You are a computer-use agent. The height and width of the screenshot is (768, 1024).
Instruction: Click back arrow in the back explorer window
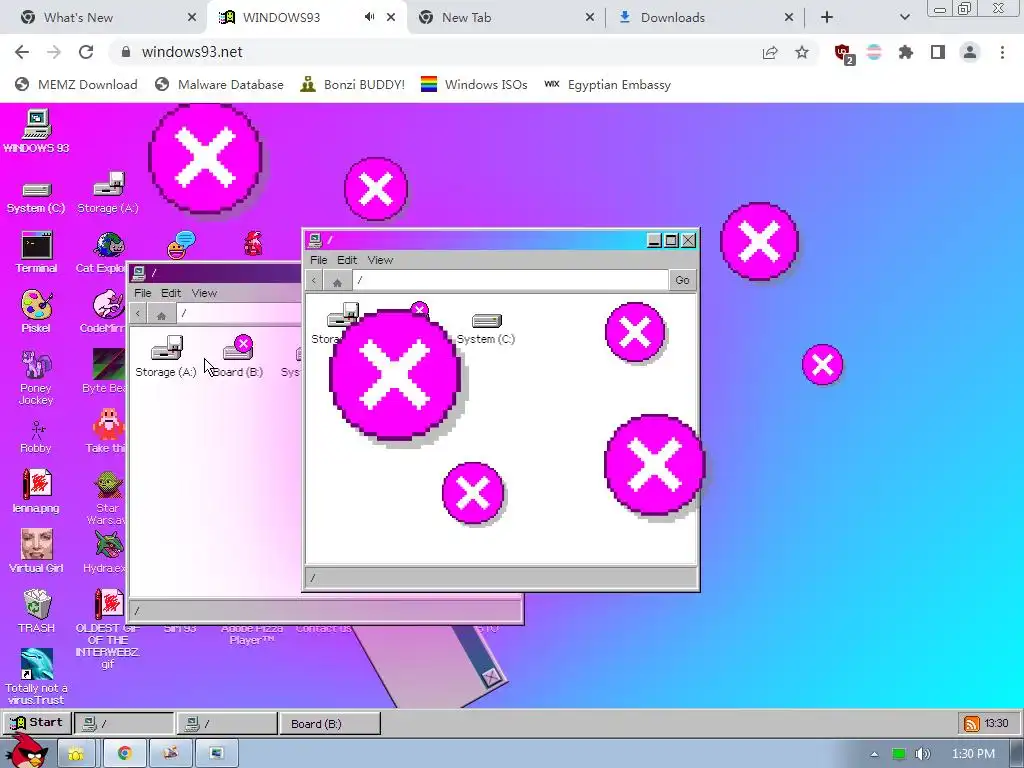[x=138, y=314]
